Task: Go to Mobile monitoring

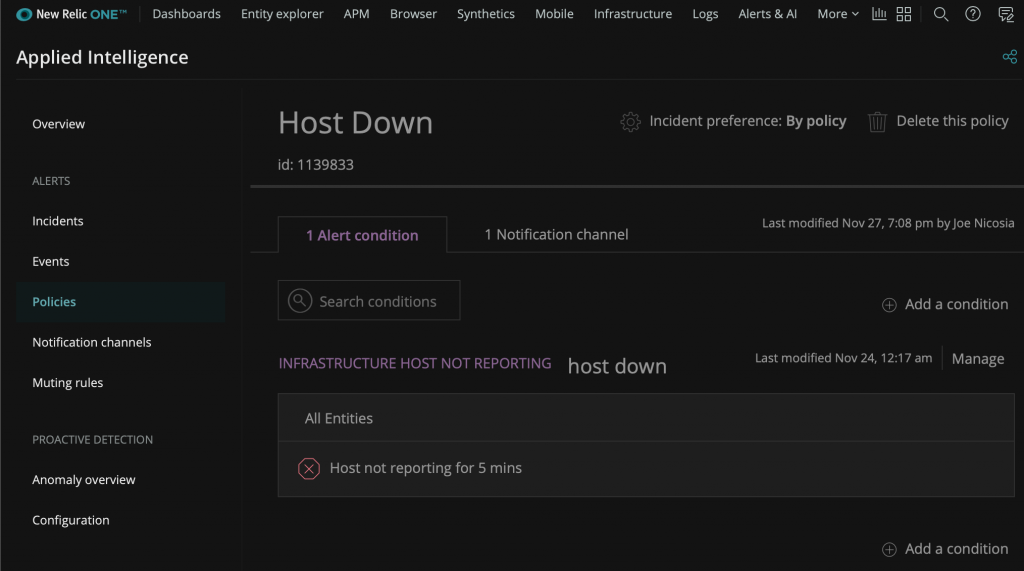Action: point(554,14)
